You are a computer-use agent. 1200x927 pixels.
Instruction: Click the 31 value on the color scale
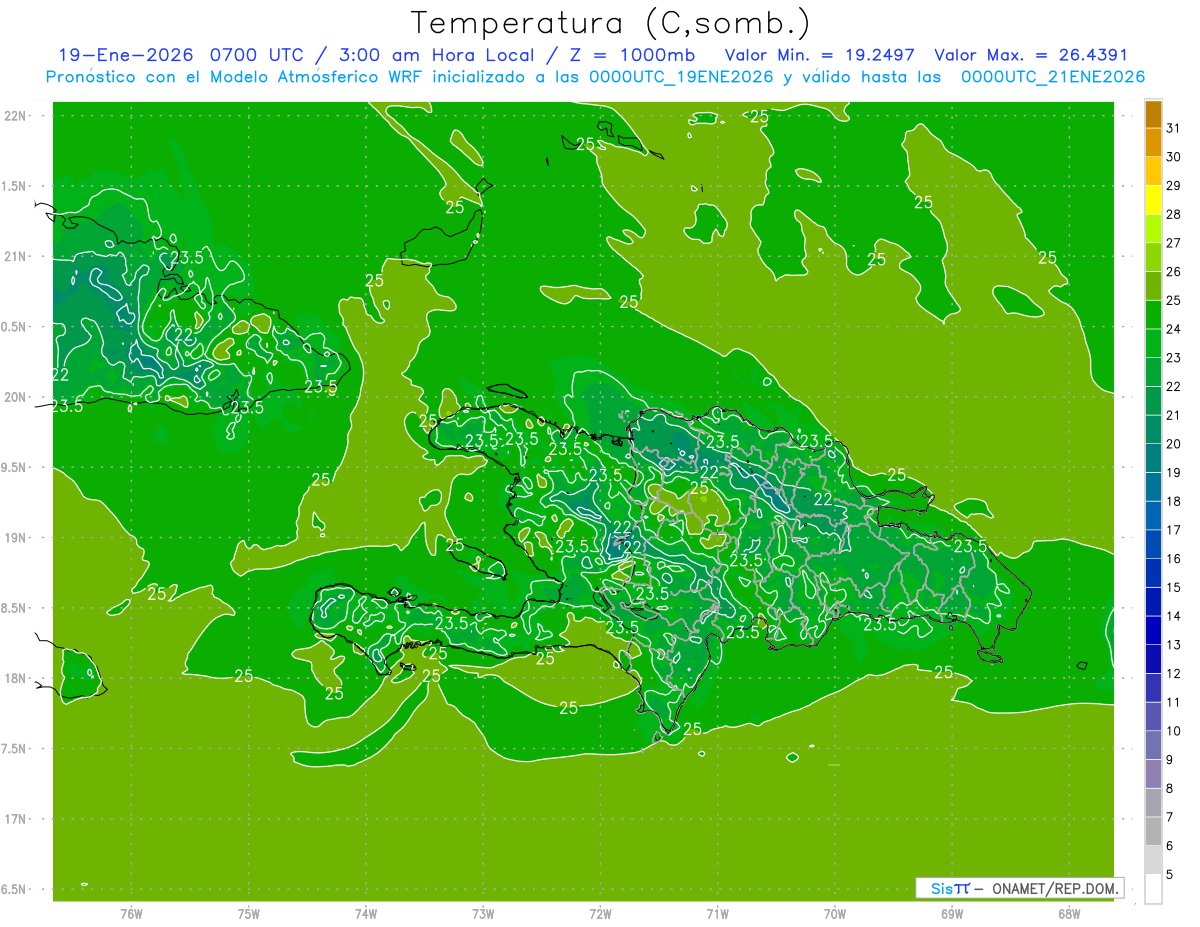point(1174,128)
